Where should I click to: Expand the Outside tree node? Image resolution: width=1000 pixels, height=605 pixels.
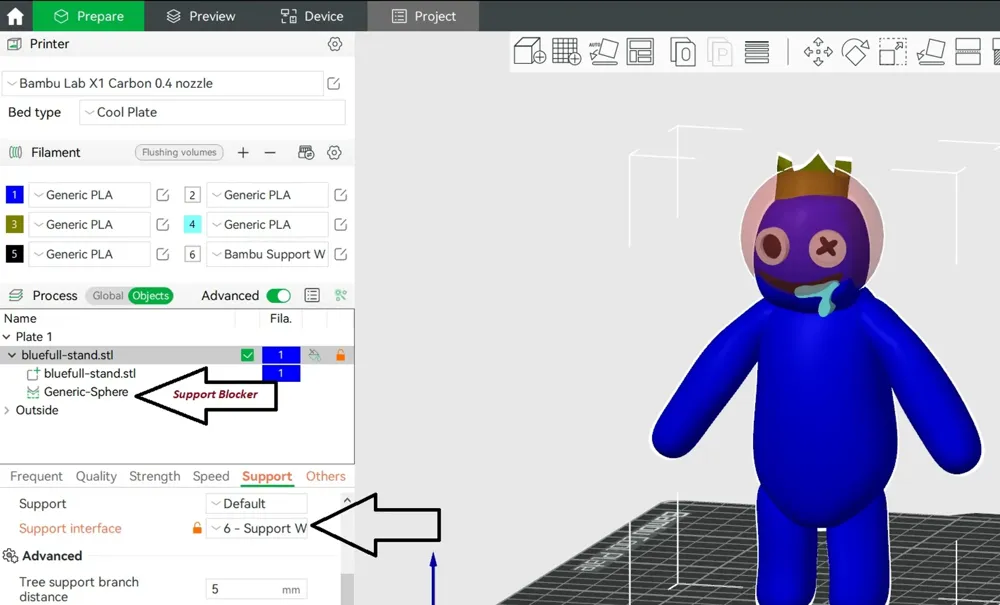(x=8, y=410)
